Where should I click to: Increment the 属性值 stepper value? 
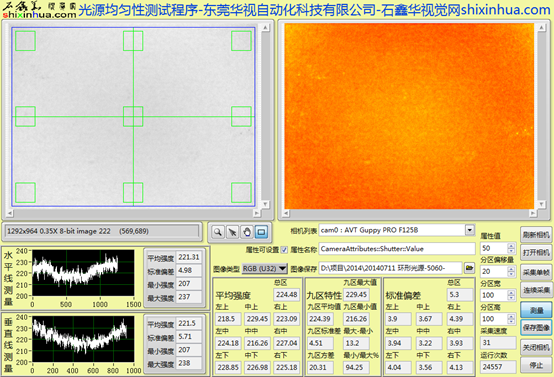511,245
